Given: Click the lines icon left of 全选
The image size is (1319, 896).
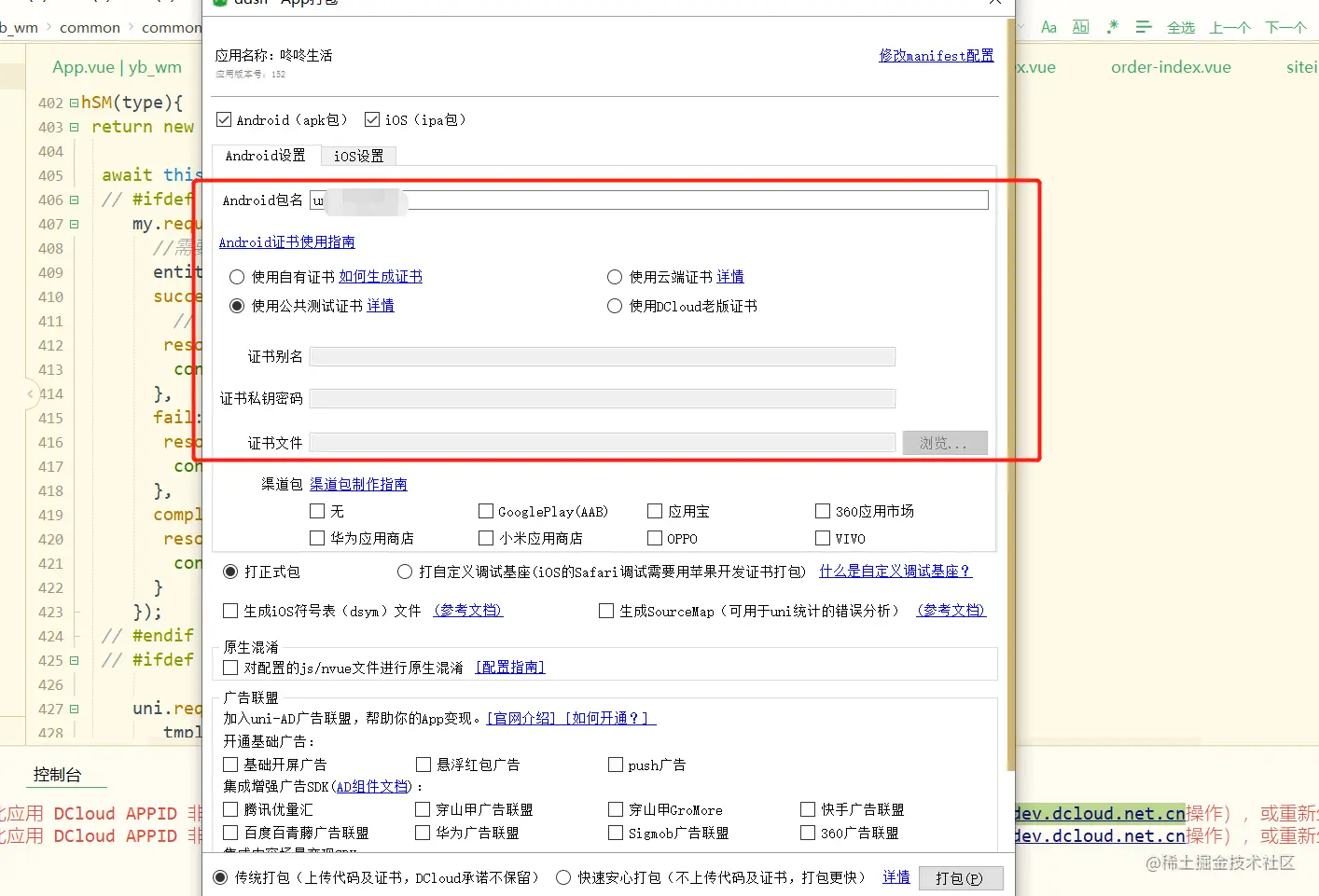Looking at the screenshot, I should [x=1144, y=27].
